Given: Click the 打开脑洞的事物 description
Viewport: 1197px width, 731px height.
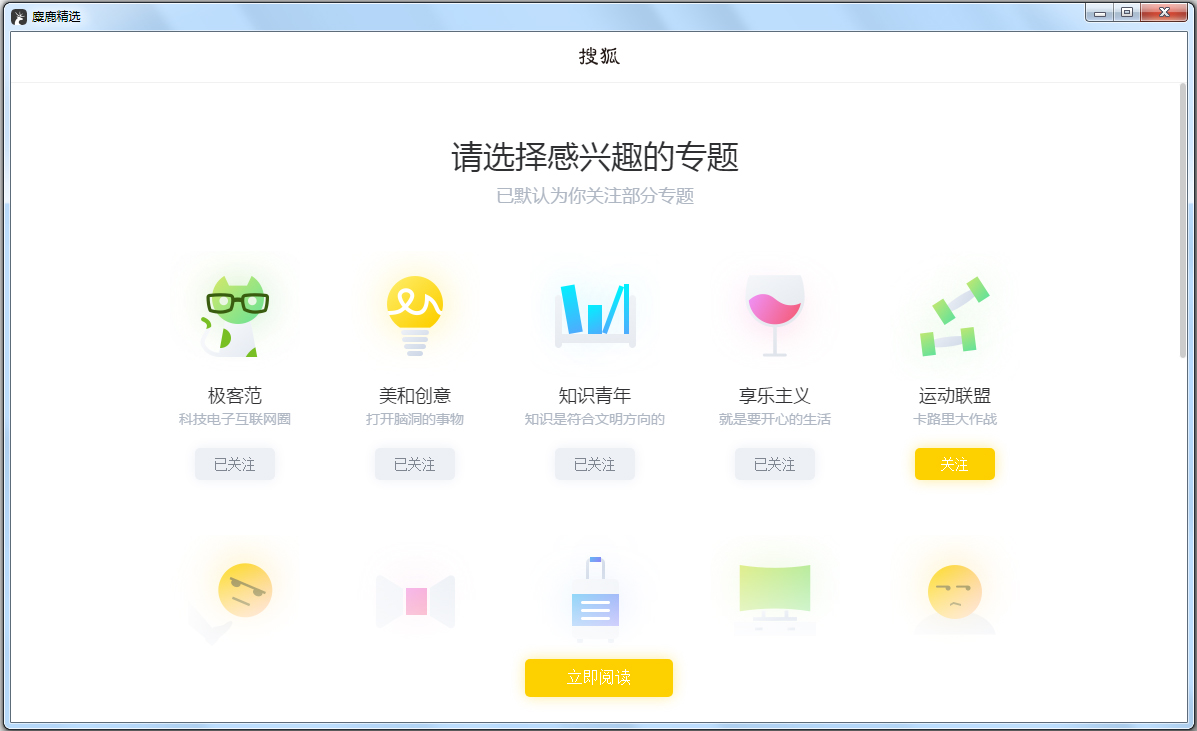Looking at the screenshot, I should coord(415,419).
